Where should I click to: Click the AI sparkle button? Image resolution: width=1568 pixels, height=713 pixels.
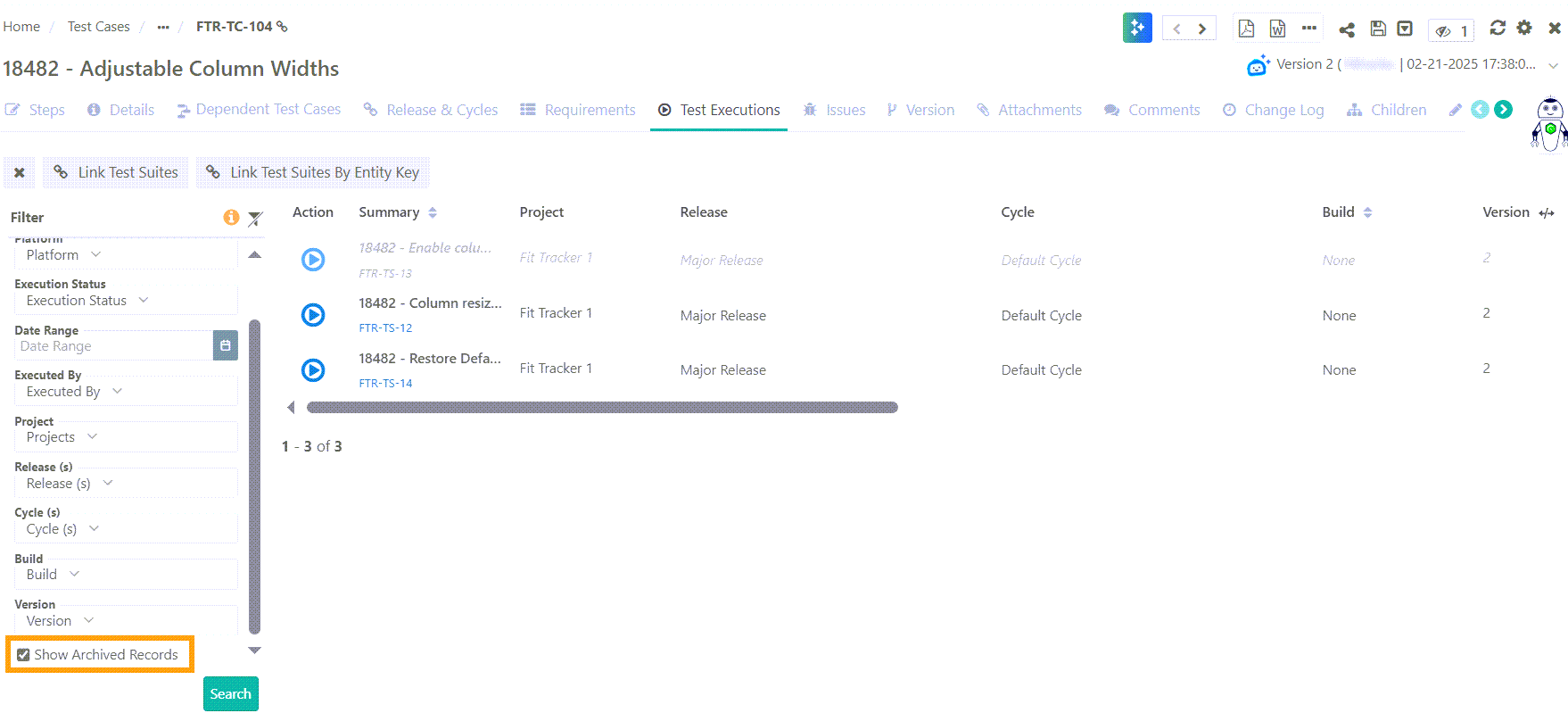1137,28
